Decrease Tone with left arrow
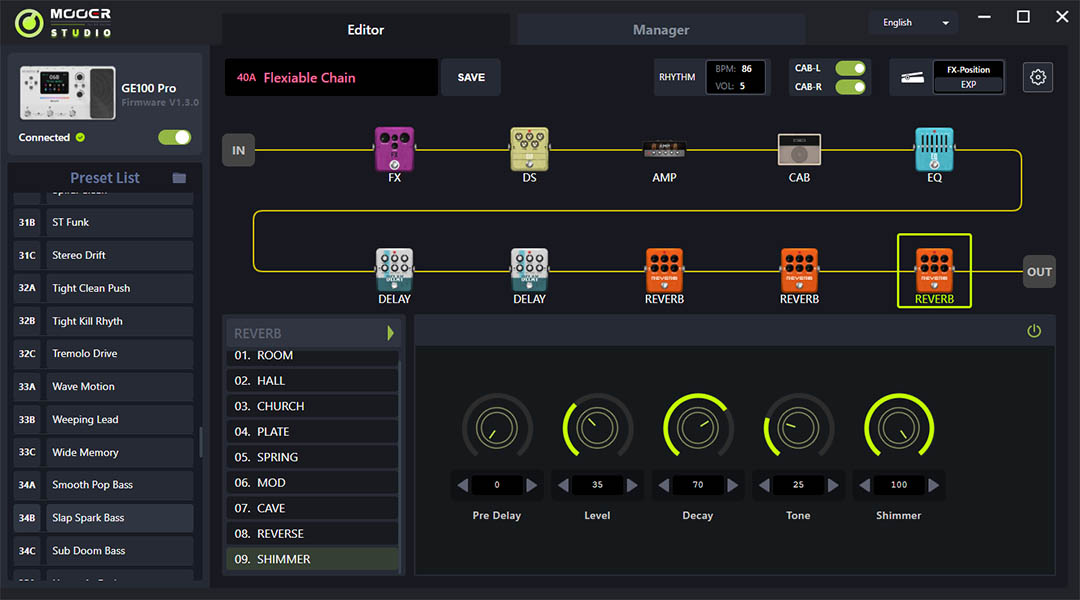The height and width of the screenshot is (600, 1080). pos(765,485)
